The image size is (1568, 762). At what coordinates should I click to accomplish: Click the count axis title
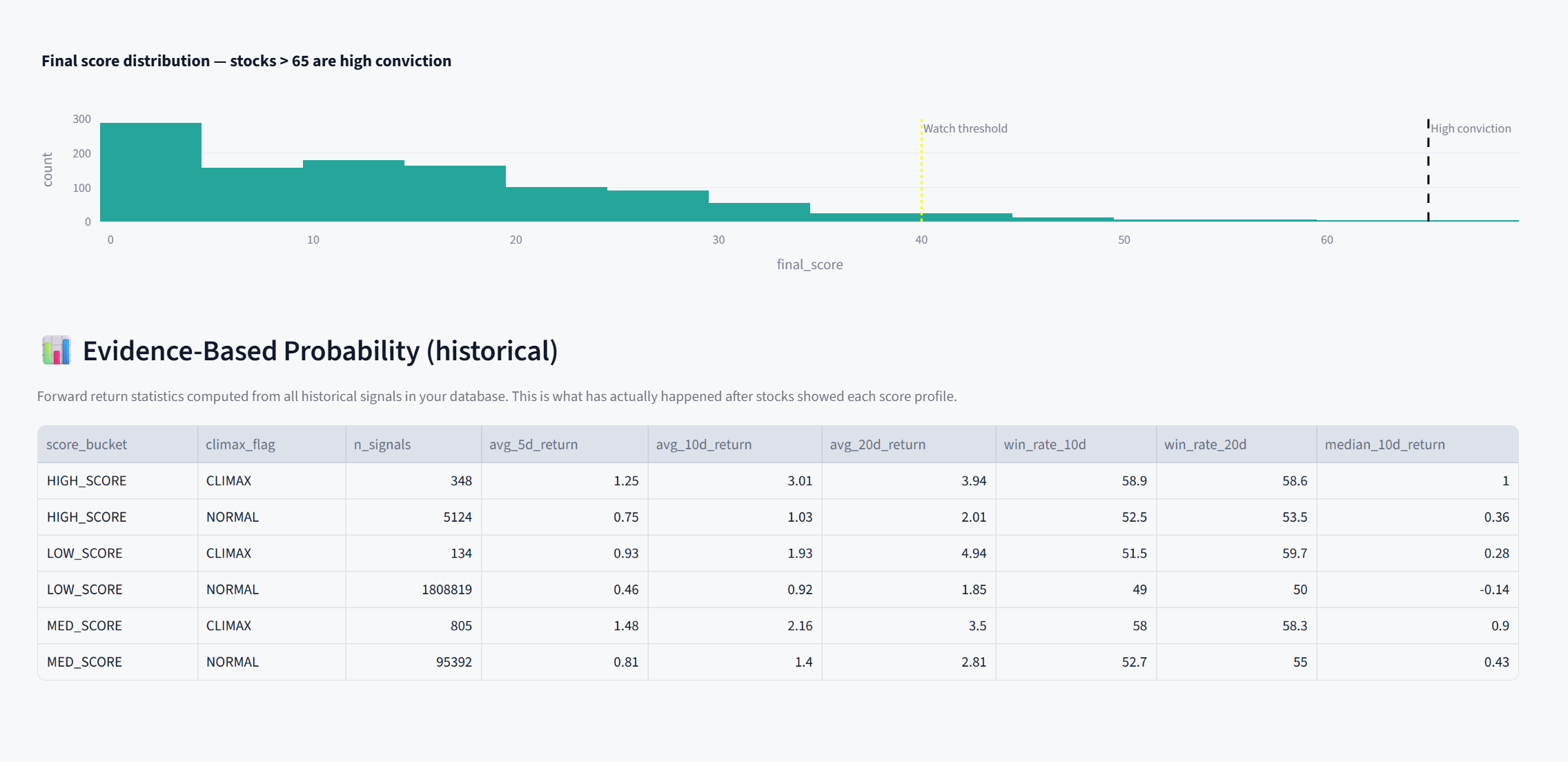pos(47,170)
